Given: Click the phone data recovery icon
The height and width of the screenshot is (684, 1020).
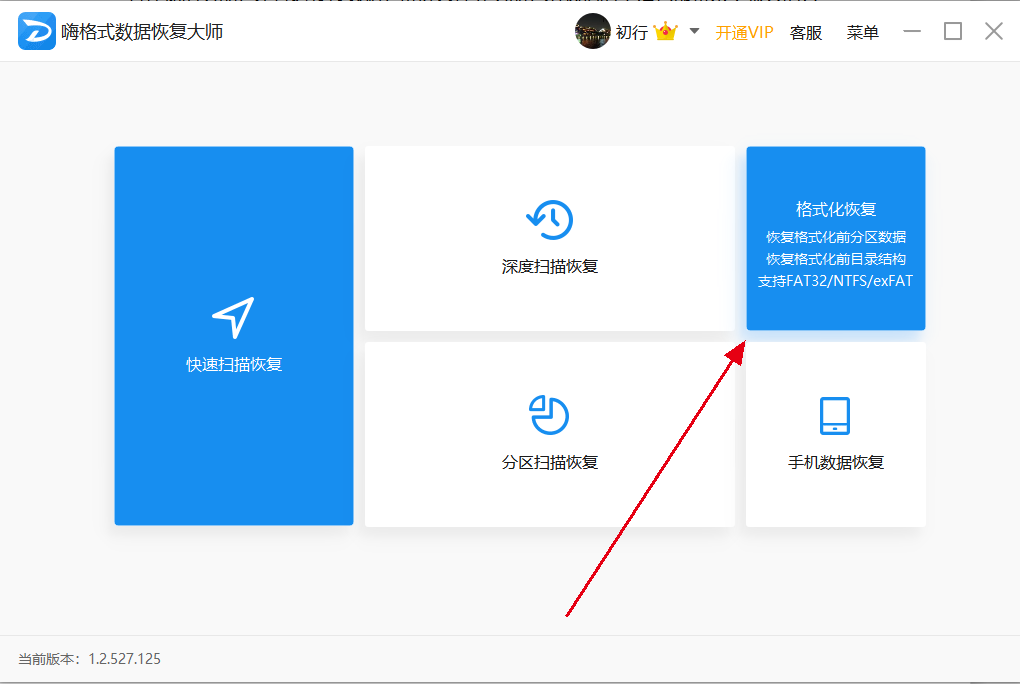Looking at the screenshot, I should point(835,415).
